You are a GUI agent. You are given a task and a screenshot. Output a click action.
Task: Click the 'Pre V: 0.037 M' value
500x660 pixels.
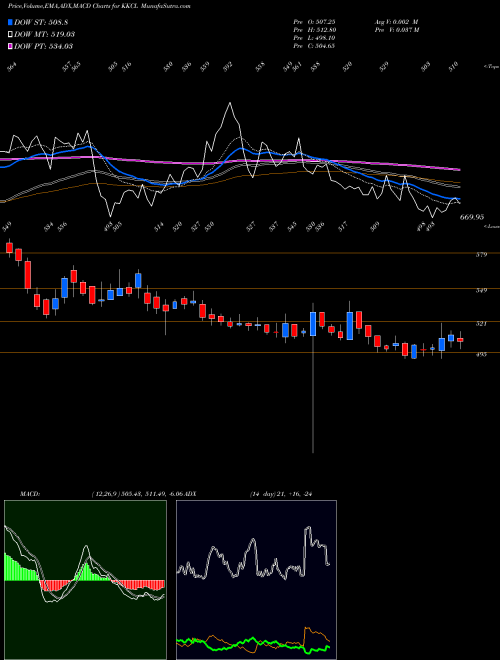[397, 29]
